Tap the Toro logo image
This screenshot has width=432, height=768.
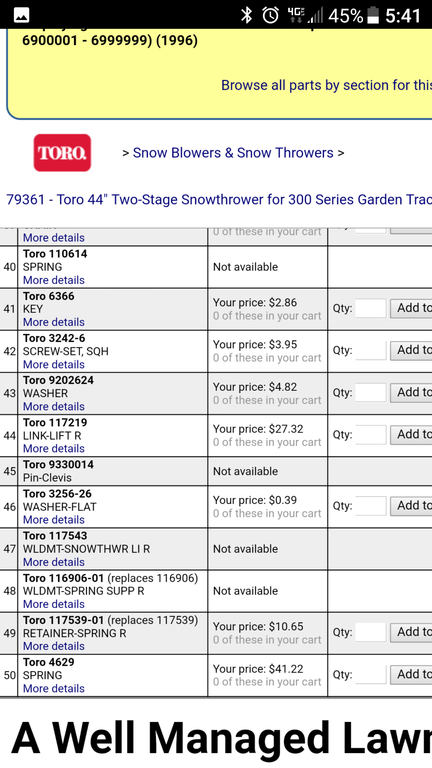click(62, 153)
